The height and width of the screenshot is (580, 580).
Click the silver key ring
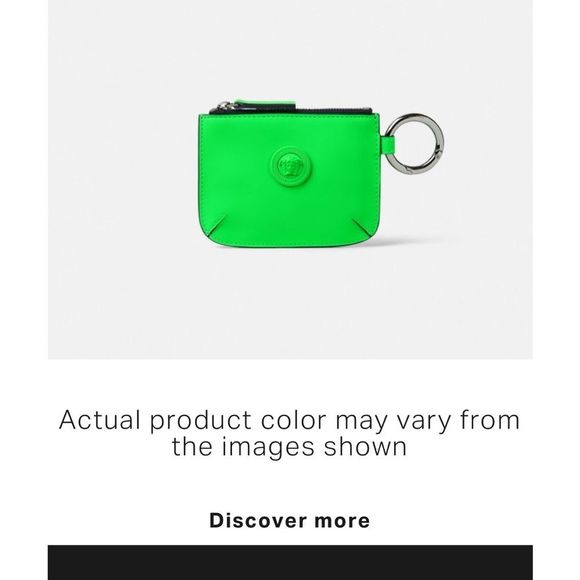click(x=415, y=144)
